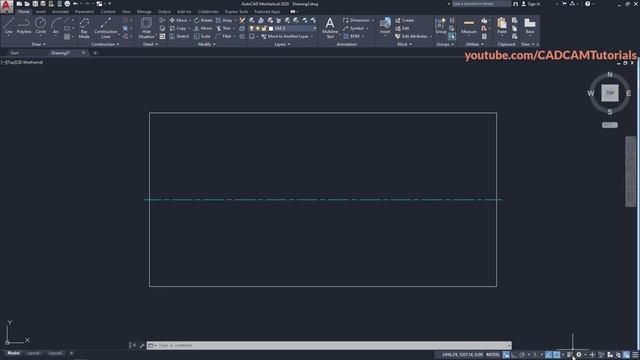Select the Trim command
The width and height of the screenshot is (640, 360).
(224, 28)
